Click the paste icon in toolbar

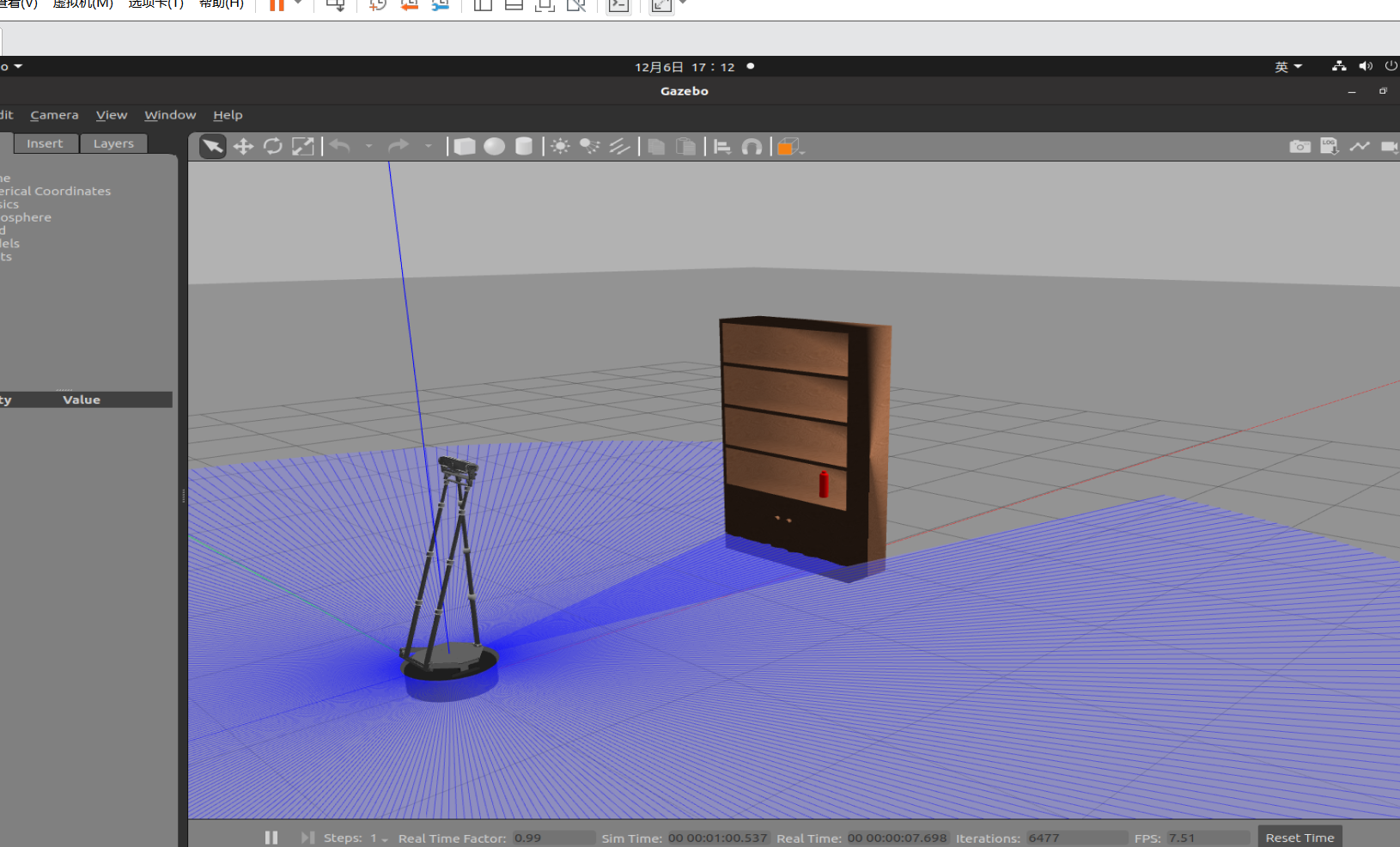[685, 147]
